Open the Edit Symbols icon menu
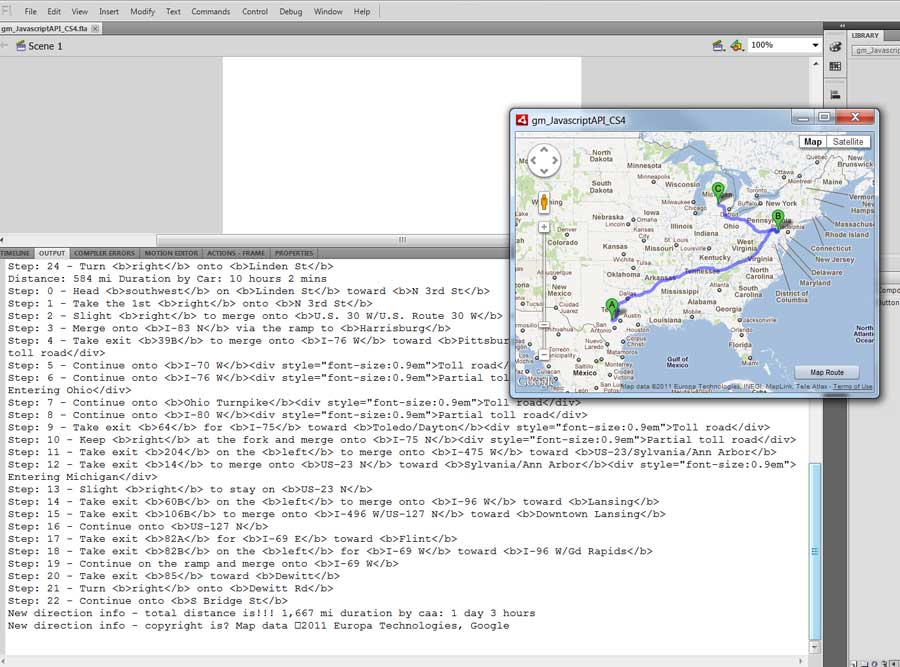 [x=736, y=45]
